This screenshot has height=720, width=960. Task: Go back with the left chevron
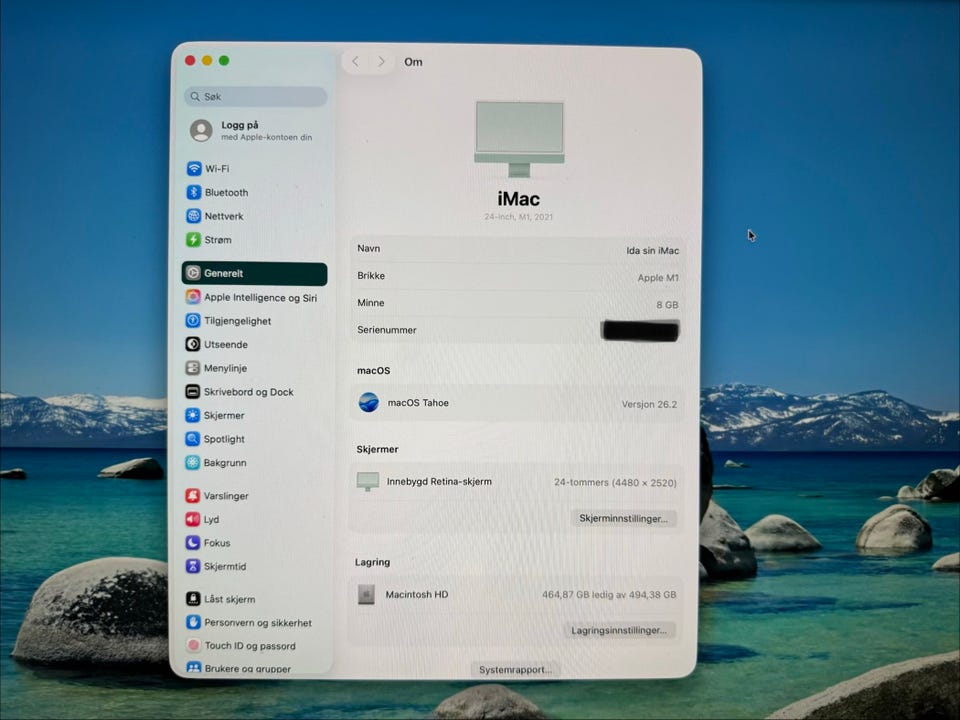pyautogui.click(x=355, y=61)
